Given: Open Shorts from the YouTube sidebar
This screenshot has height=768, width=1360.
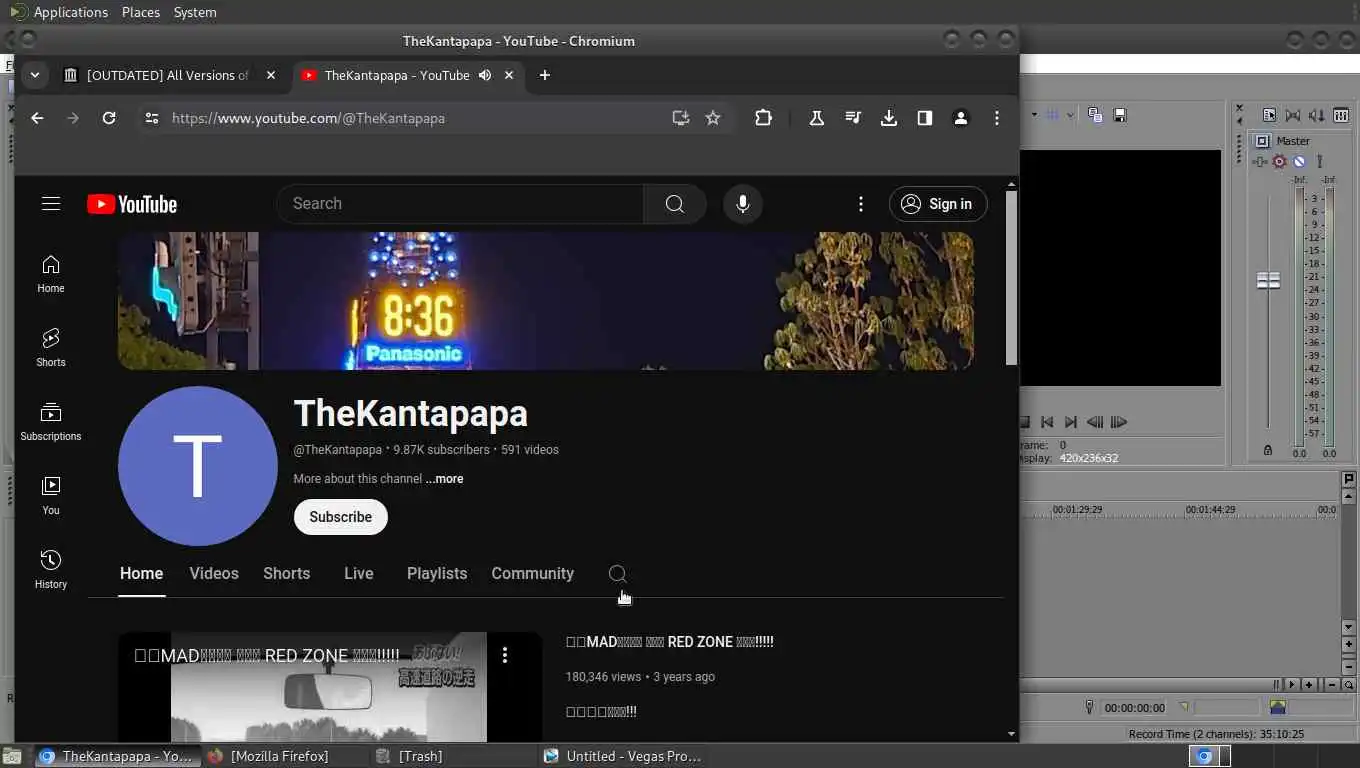Looking at the screenshot, I should 51,347.
